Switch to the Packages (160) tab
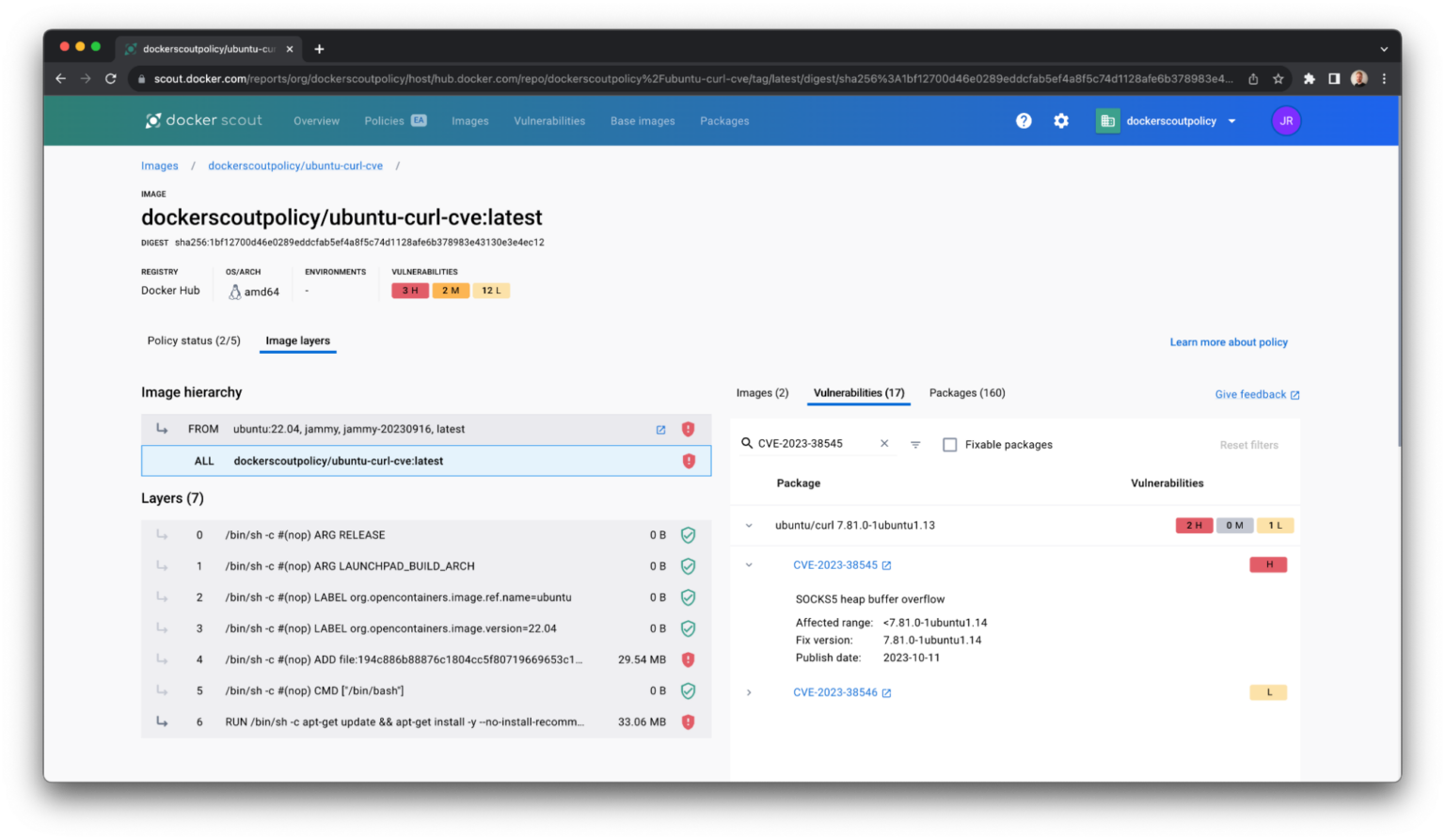 tap(966, 393)
